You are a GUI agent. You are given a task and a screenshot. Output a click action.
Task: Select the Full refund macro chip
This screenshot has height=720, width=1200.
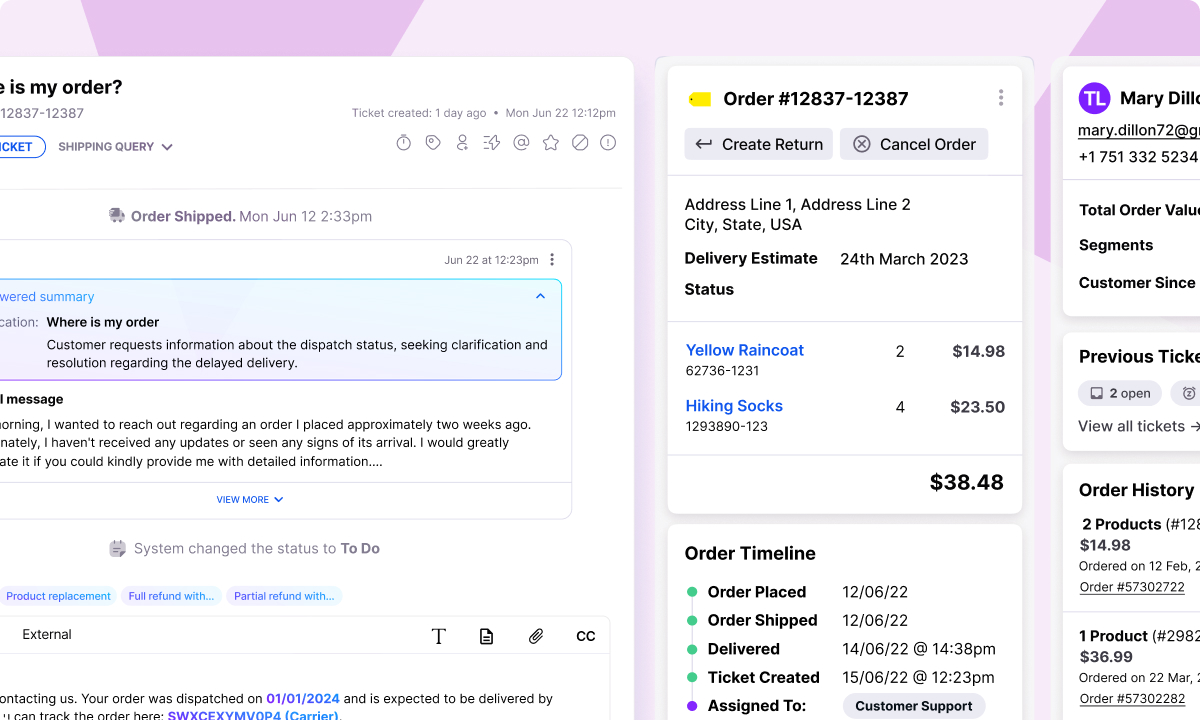170,595
